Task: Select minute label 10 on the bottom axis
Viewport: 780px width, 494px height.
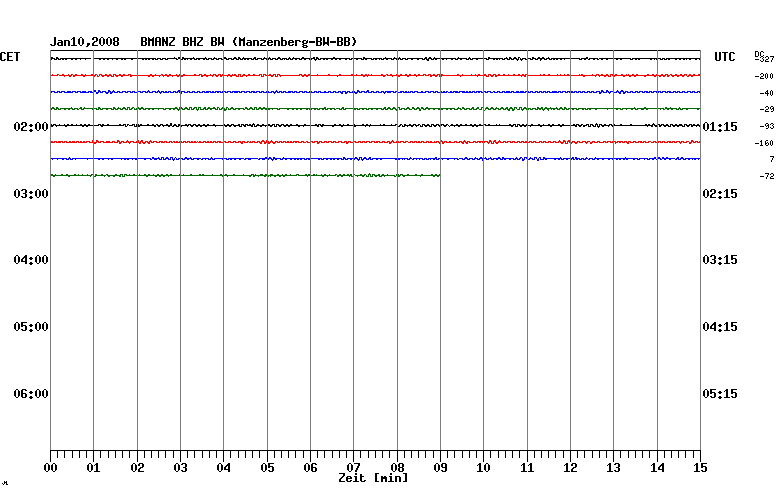Action: coord(484,468)
